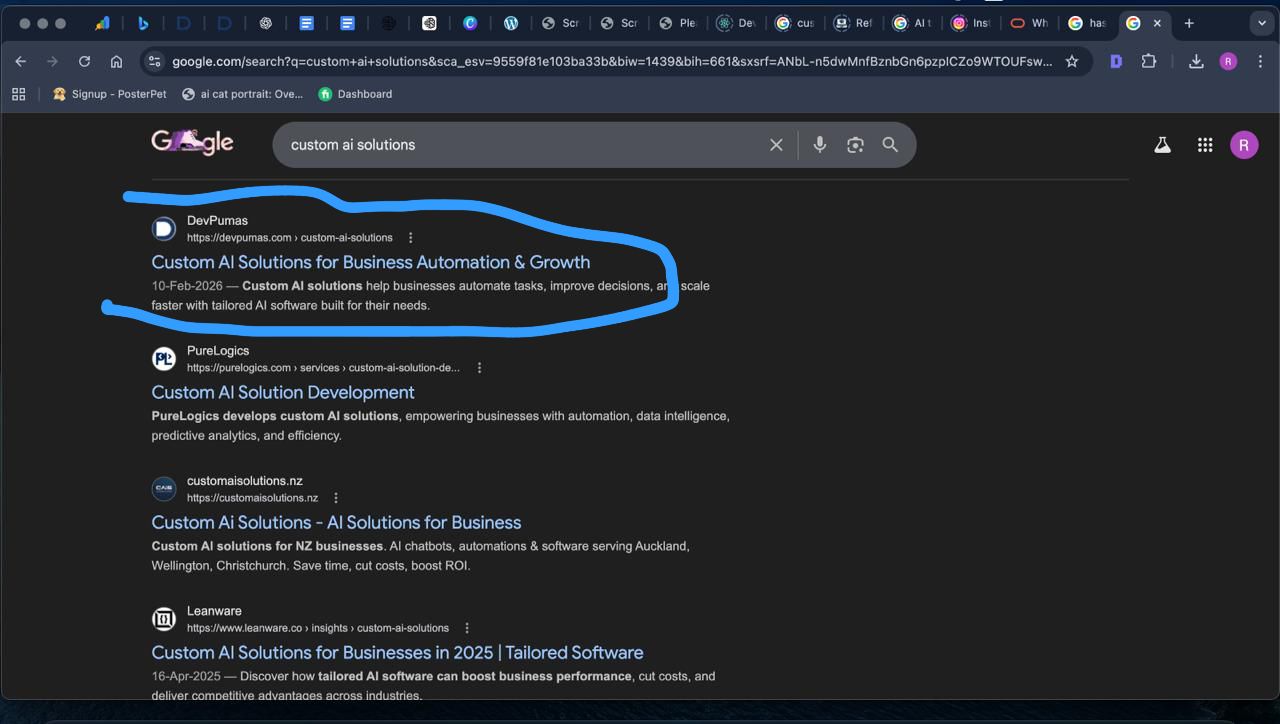Screen dimensions: 1280x724
Task: Open Custom AI Solutions for Business Automation result
Action: coord(371,262)
